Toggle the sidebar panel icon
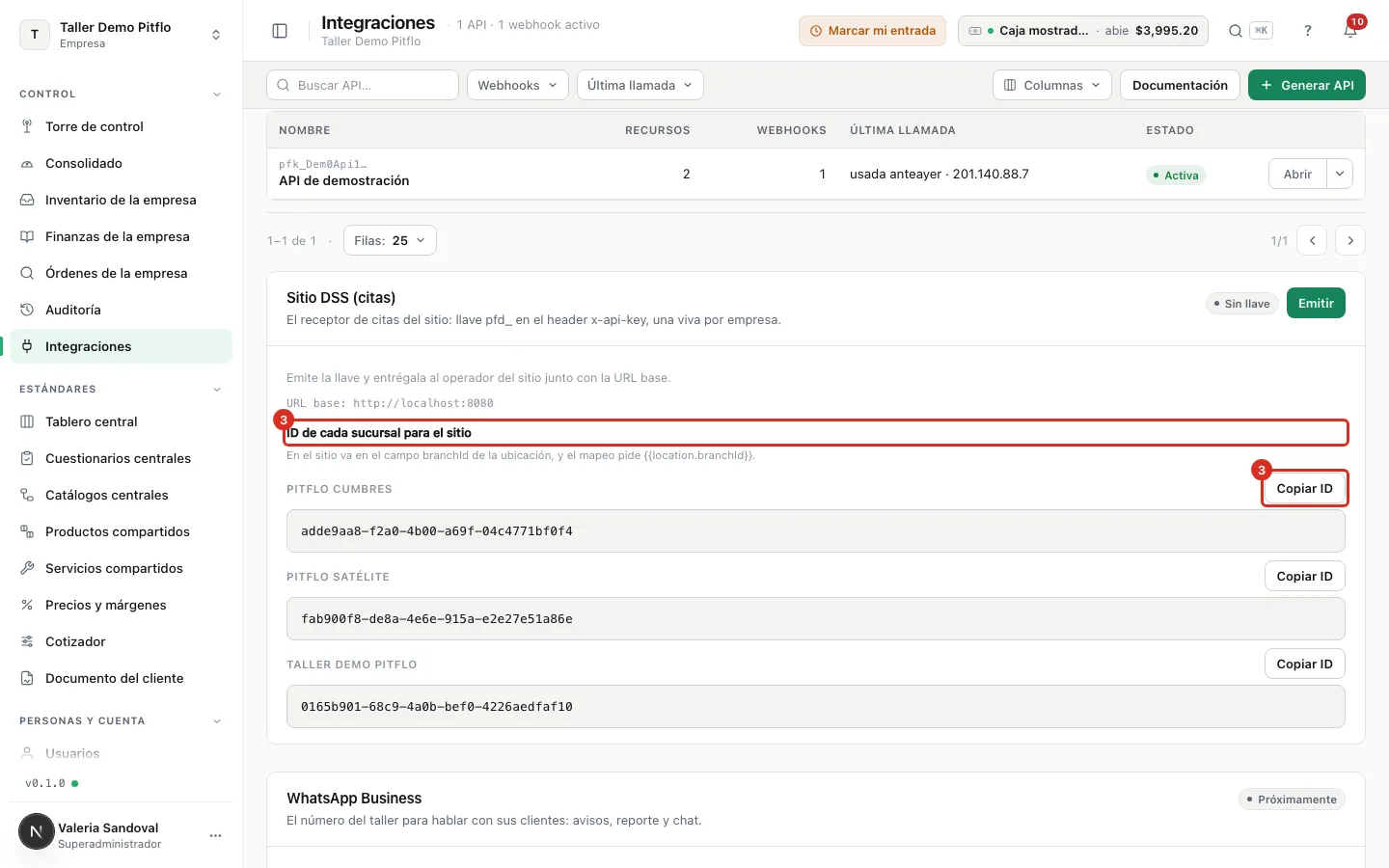This screenshot has height=868, width=1389. tap(280, 31)
